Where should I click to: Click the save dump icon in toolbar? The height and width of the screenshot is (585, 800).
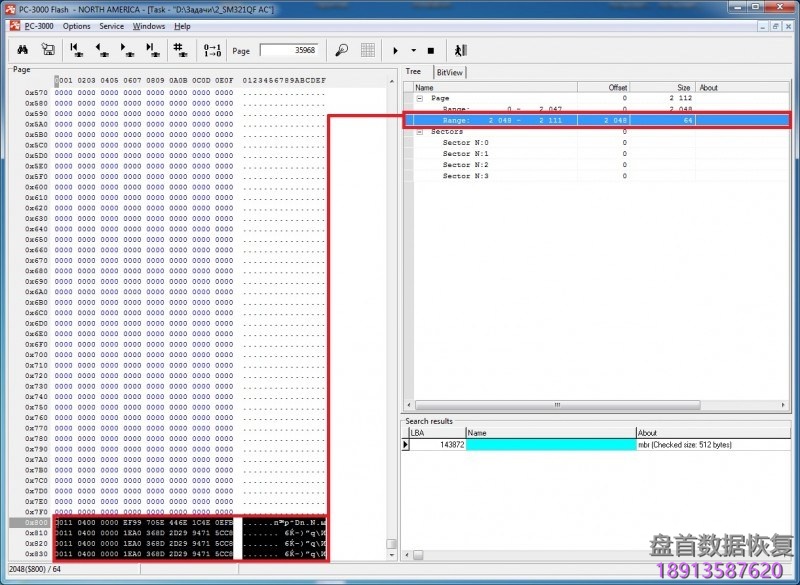47,50
